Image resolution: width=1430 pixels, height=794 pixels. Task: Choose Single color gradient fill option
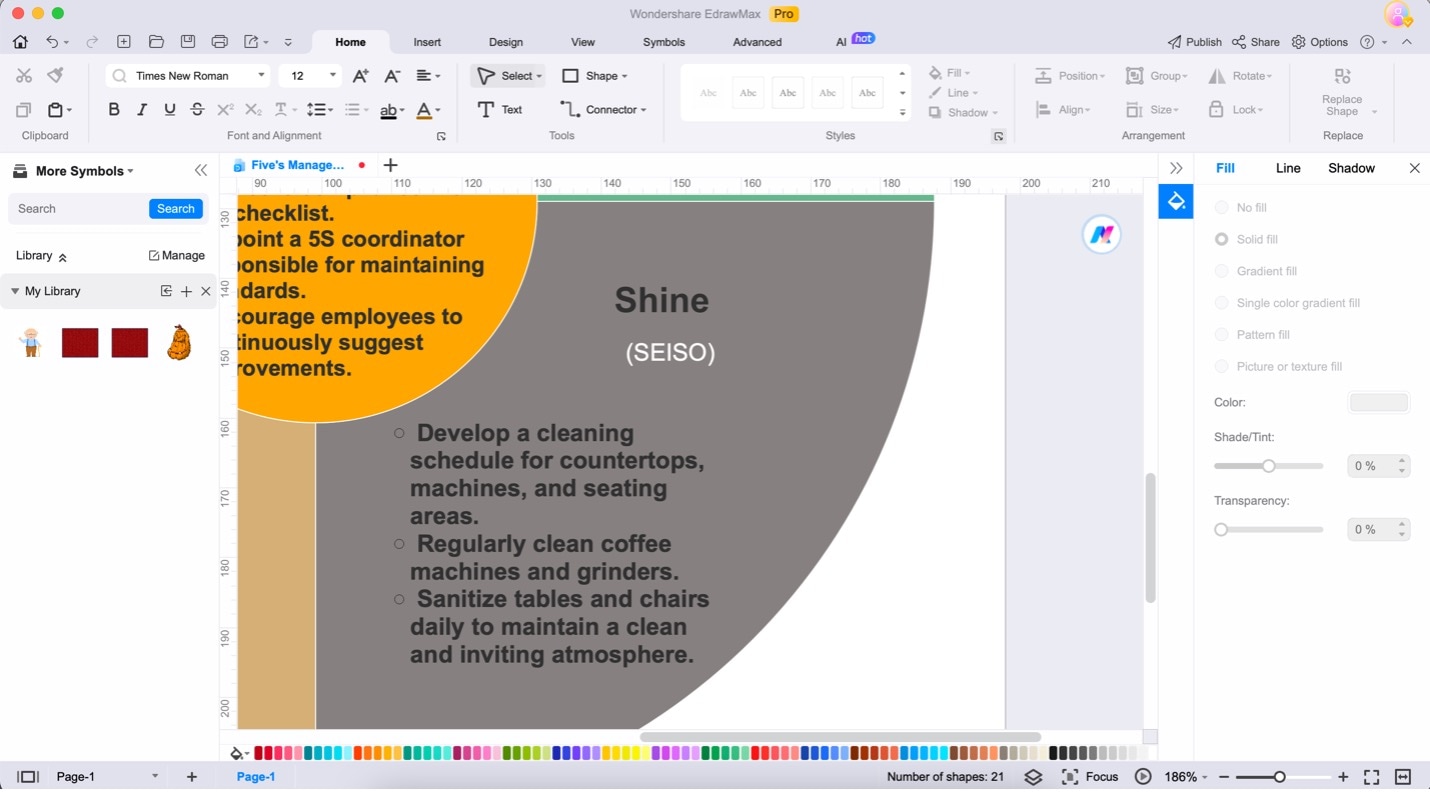(x=1221, y=303)
